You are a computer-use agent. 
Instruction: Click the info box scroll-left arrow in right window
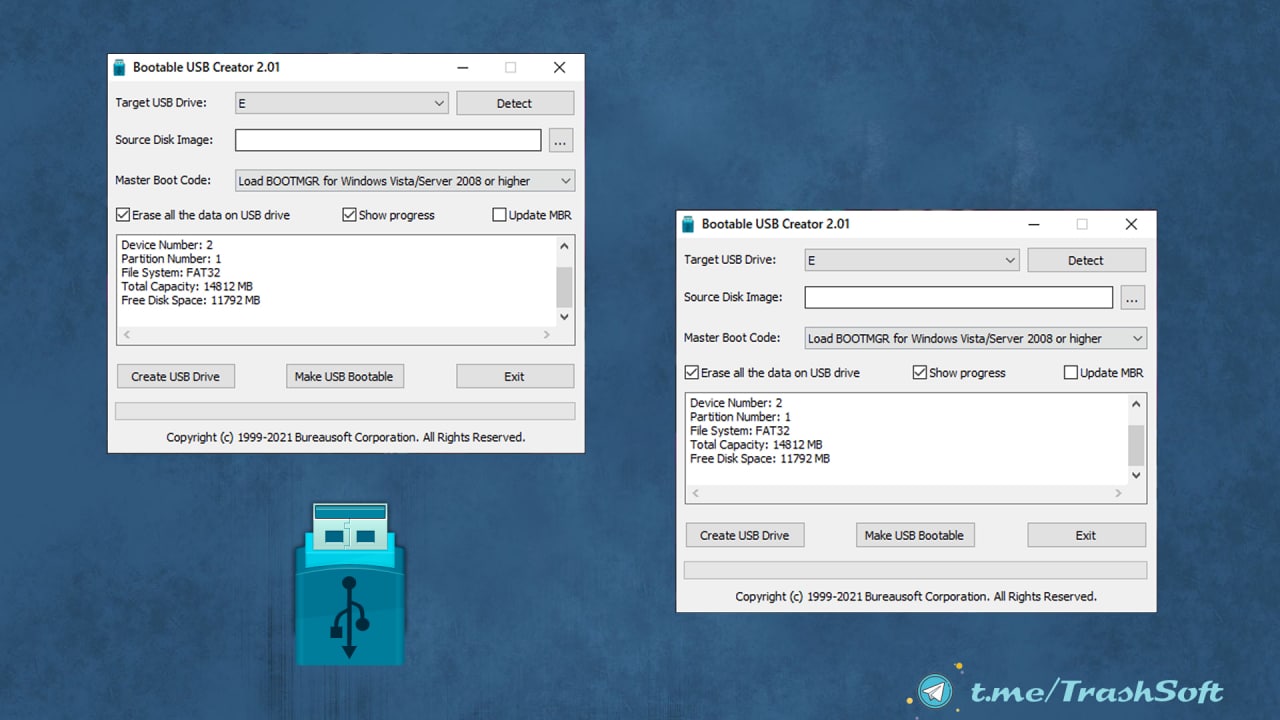696,494
